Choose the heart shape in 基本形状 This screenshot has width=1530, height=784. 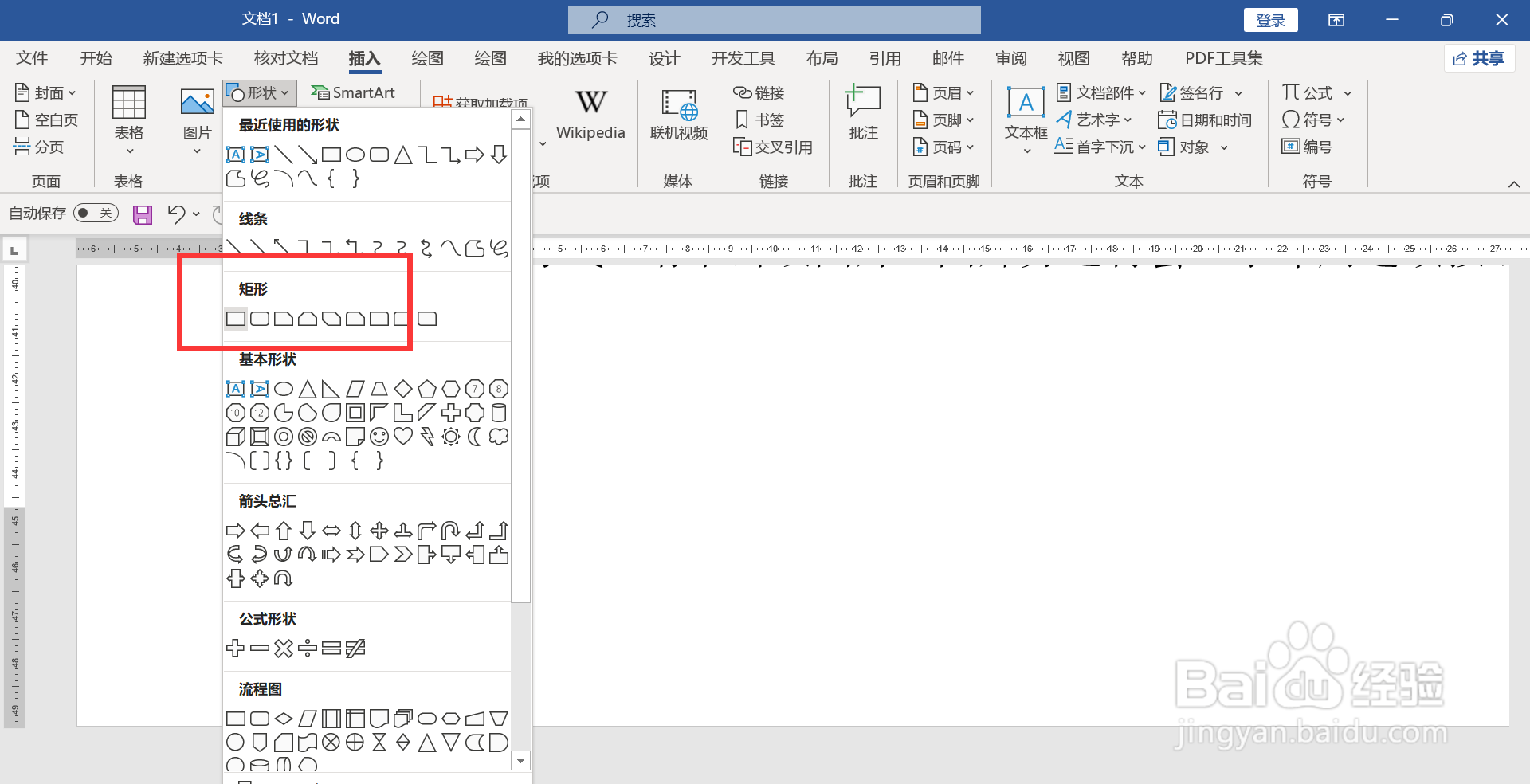(x=403, y=437)
